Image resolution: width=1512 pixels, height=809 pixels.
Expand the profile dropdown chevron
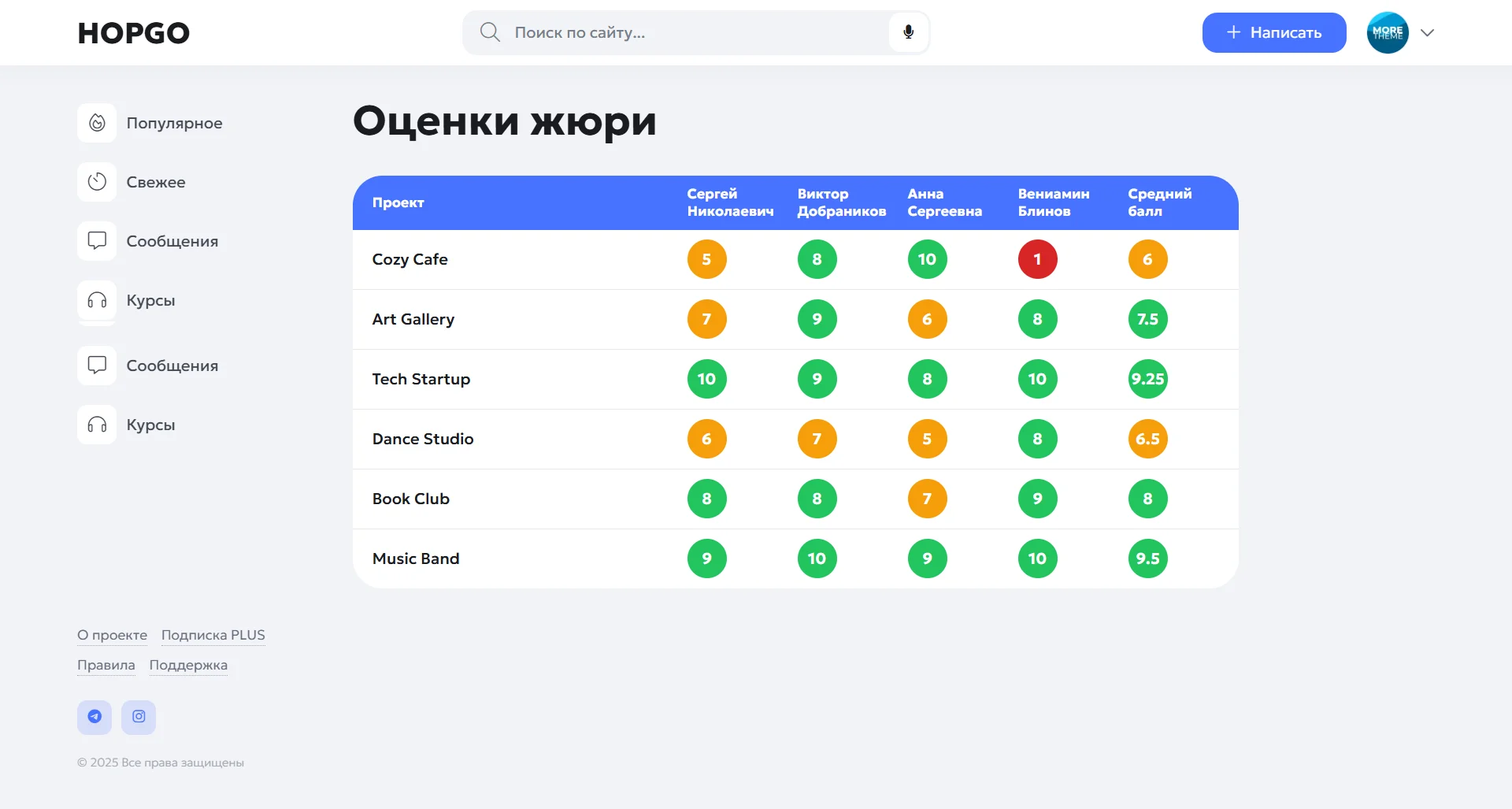tap(1427, 32)
